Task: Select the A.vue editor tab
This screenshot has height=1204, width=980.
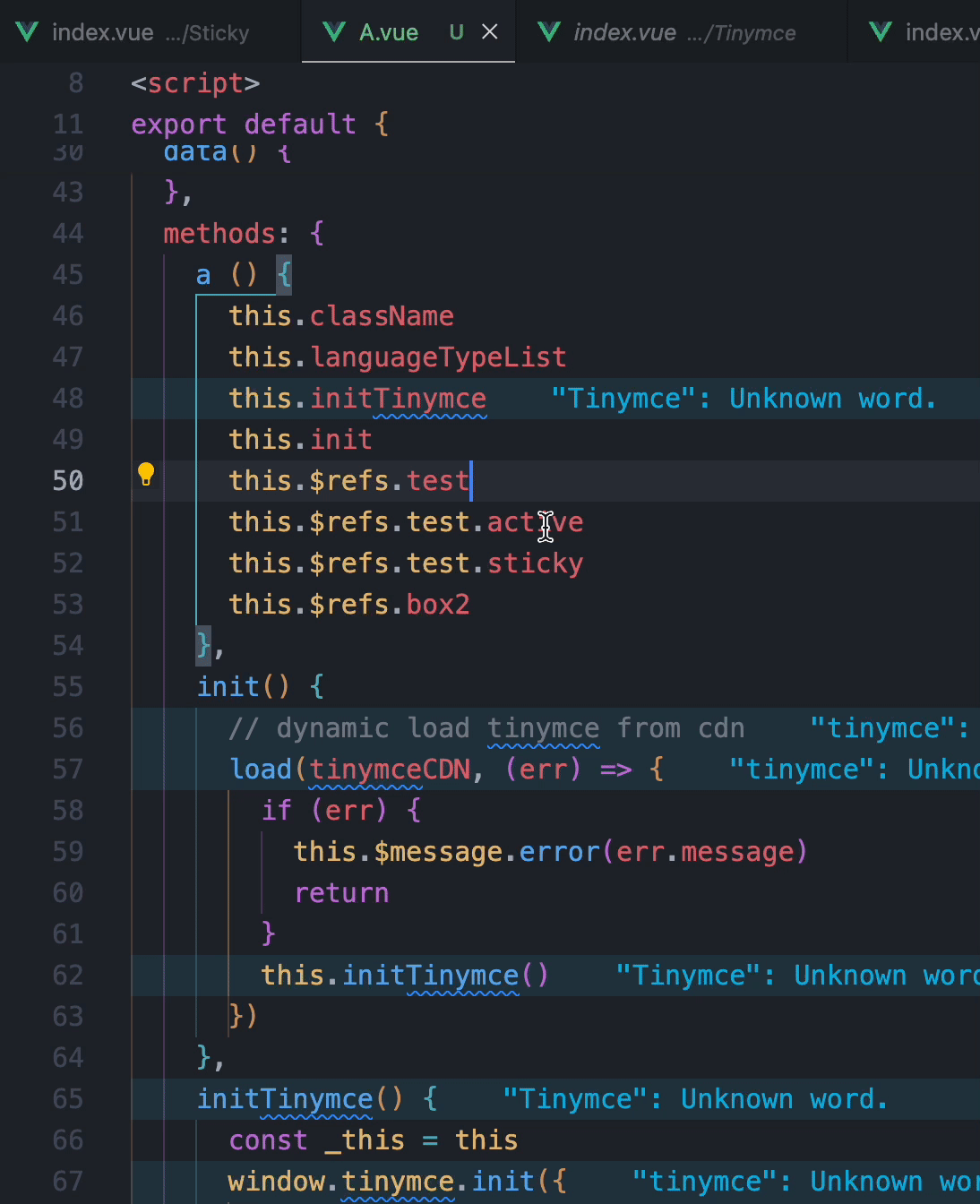Action: [408, 32]
